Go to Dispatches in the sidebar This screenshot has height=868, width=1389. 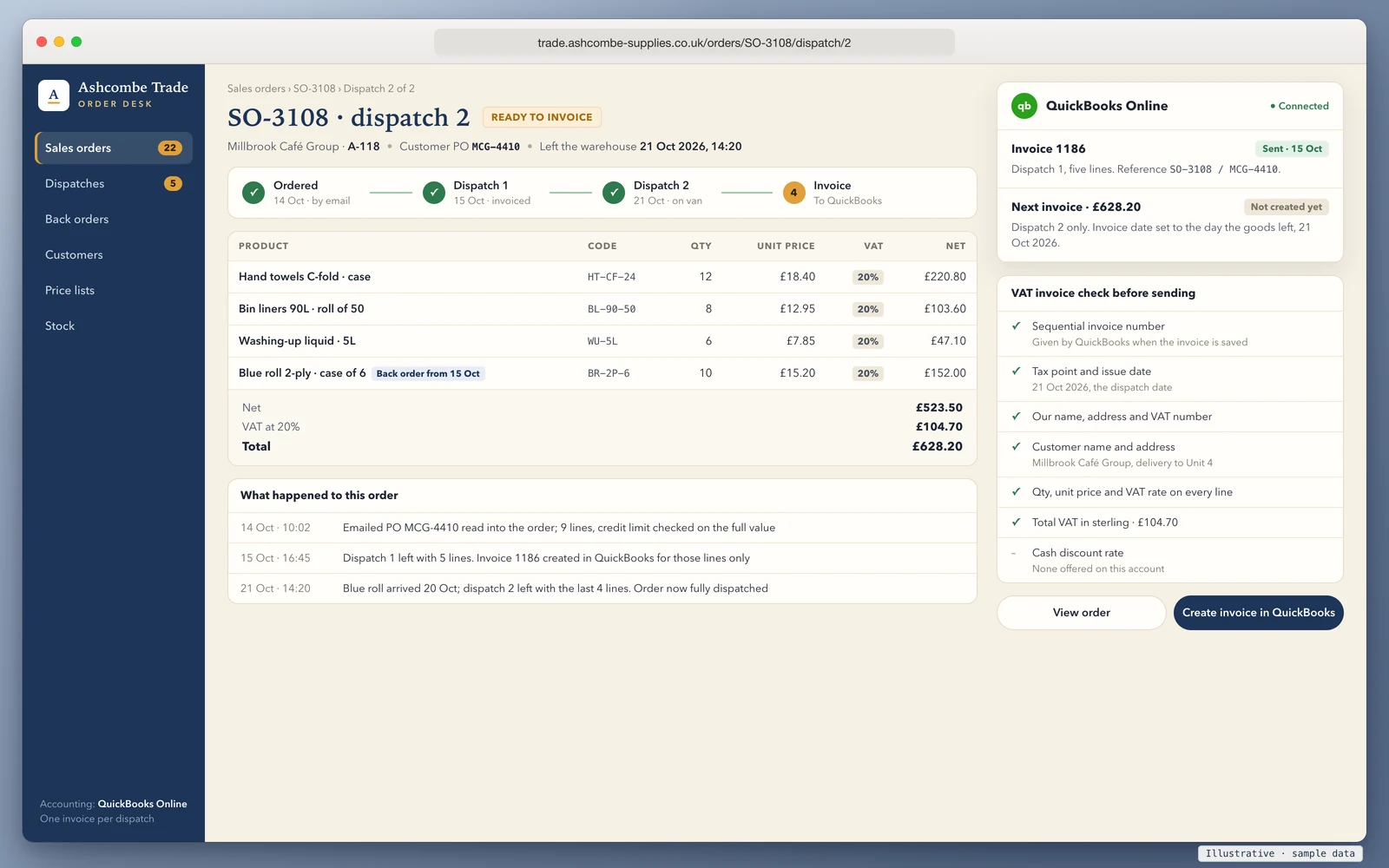point(114,183)
